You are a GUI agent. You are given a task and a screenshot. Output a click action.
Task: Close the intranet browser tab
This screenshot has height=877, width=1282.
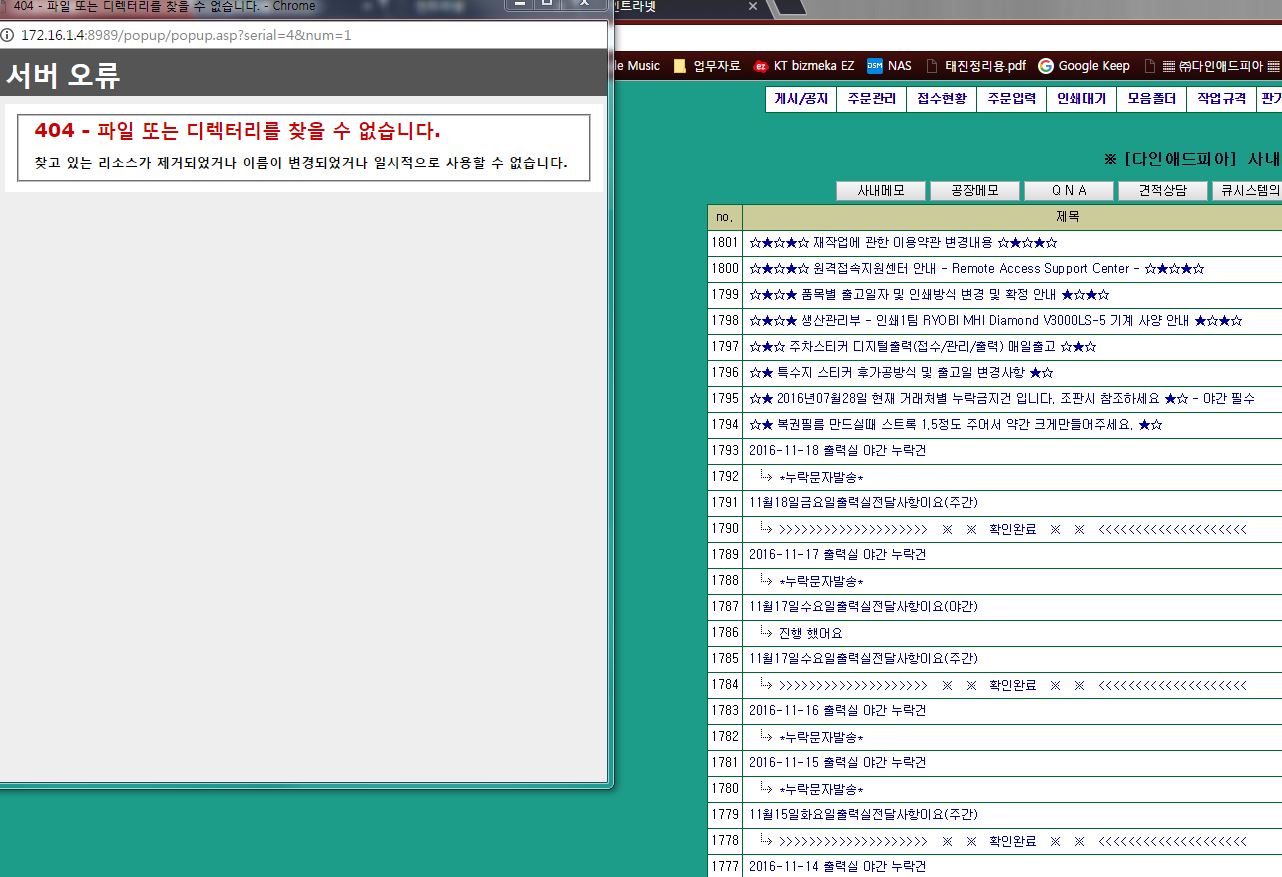coord(753,6)
